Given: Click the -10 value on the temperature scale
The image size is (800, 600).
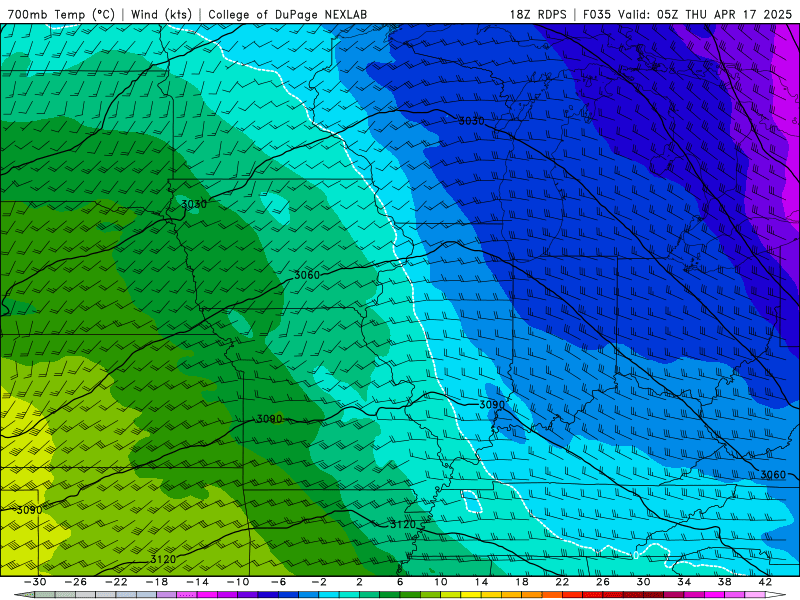Looking at the screenshot, I should pyautogui.click(x=238, y=582).
